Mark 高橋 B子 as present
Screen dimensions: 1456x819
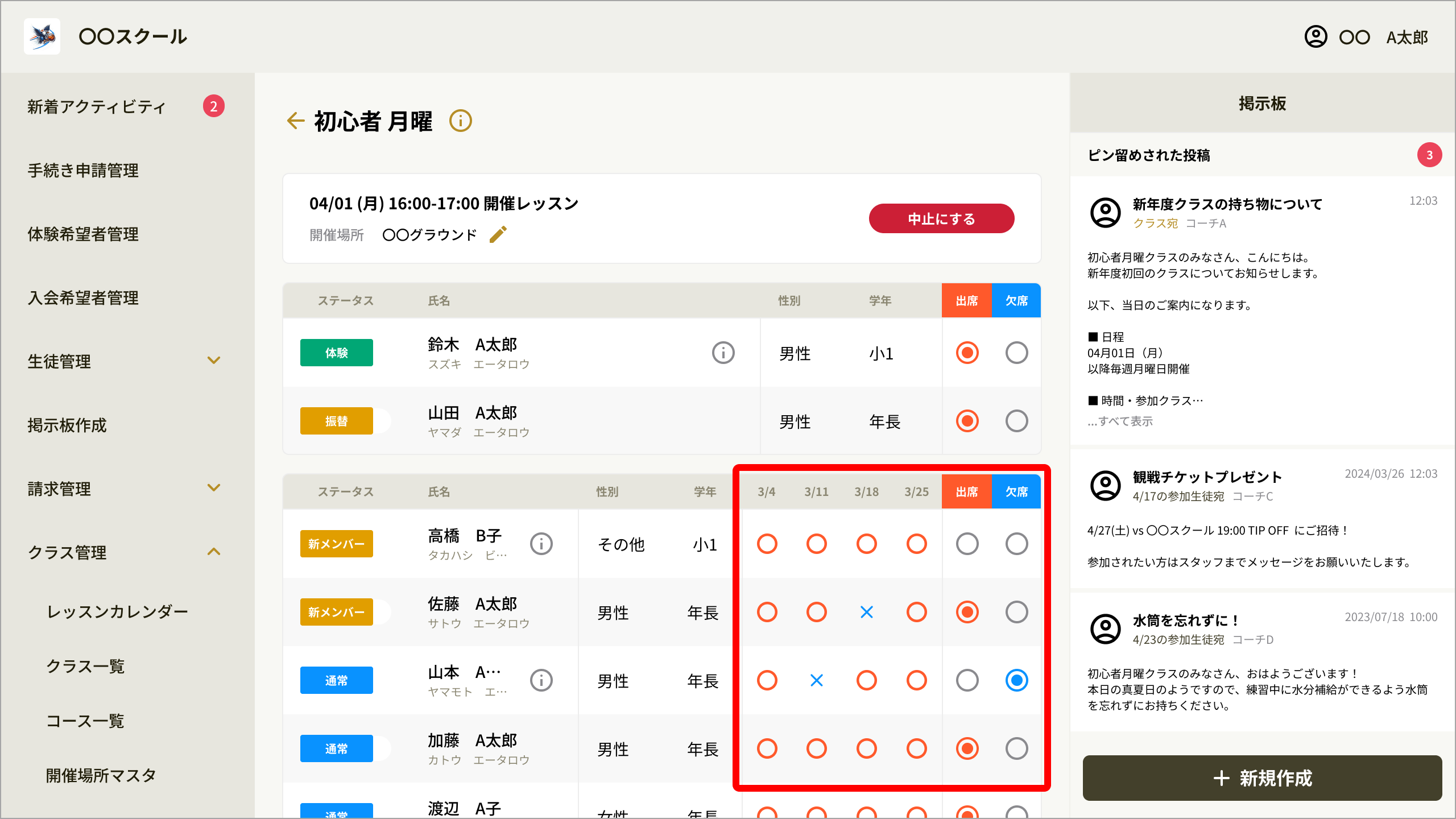pyautogui.click(x=967, y=544)
